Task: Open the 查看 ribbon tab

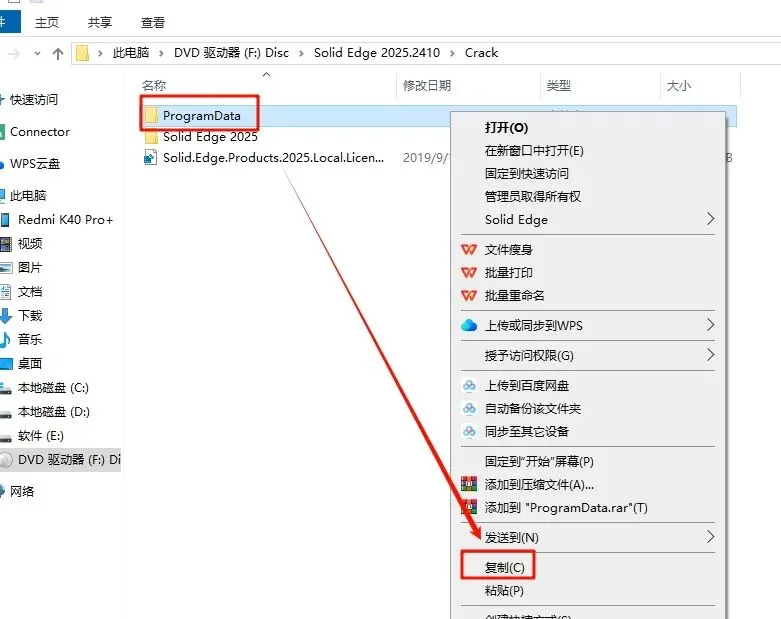Action: [152, 22]
